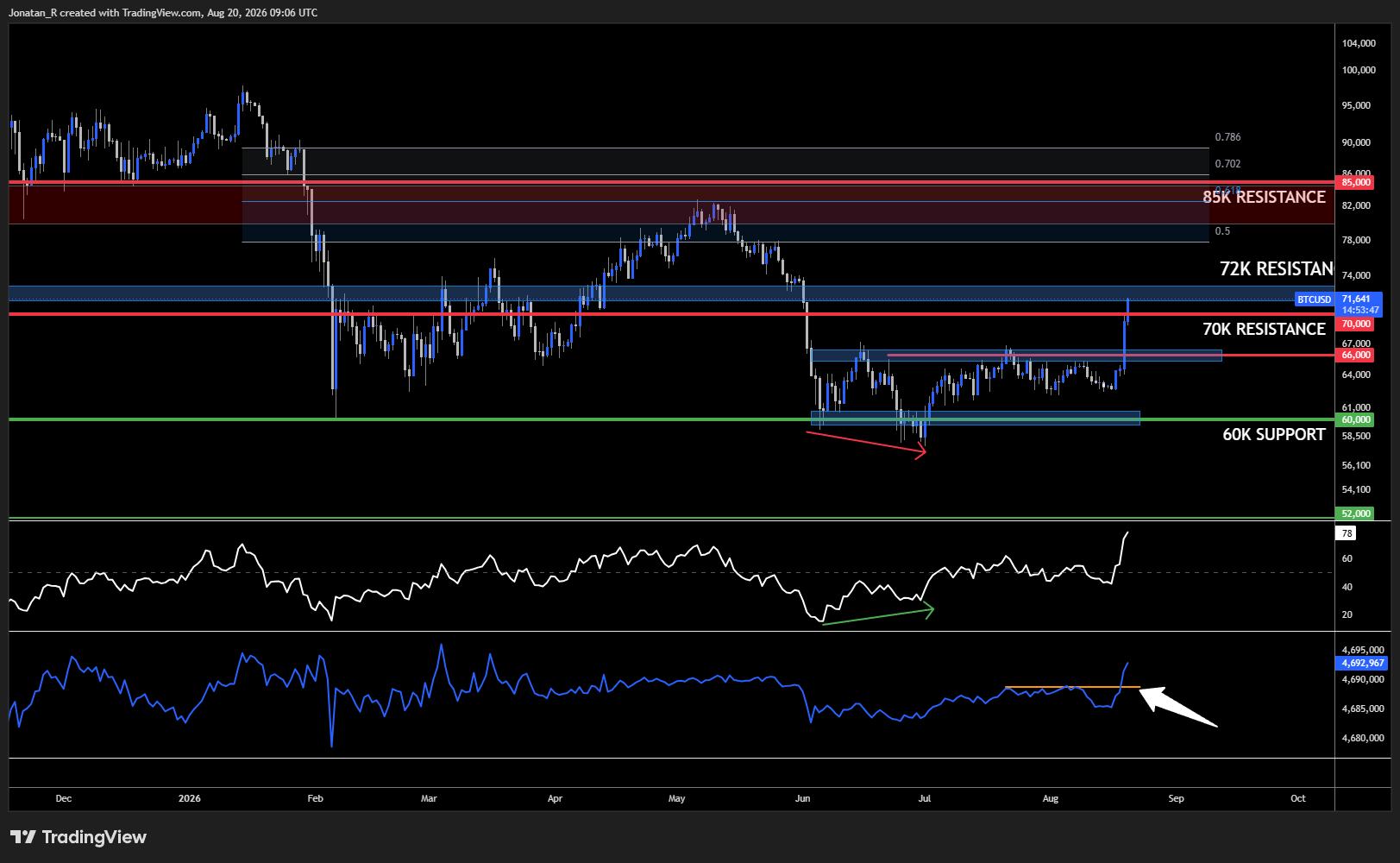Select the red 66,000 price axis label
The width and height of the screenshot is (1400, 863).
(1356, 355)
